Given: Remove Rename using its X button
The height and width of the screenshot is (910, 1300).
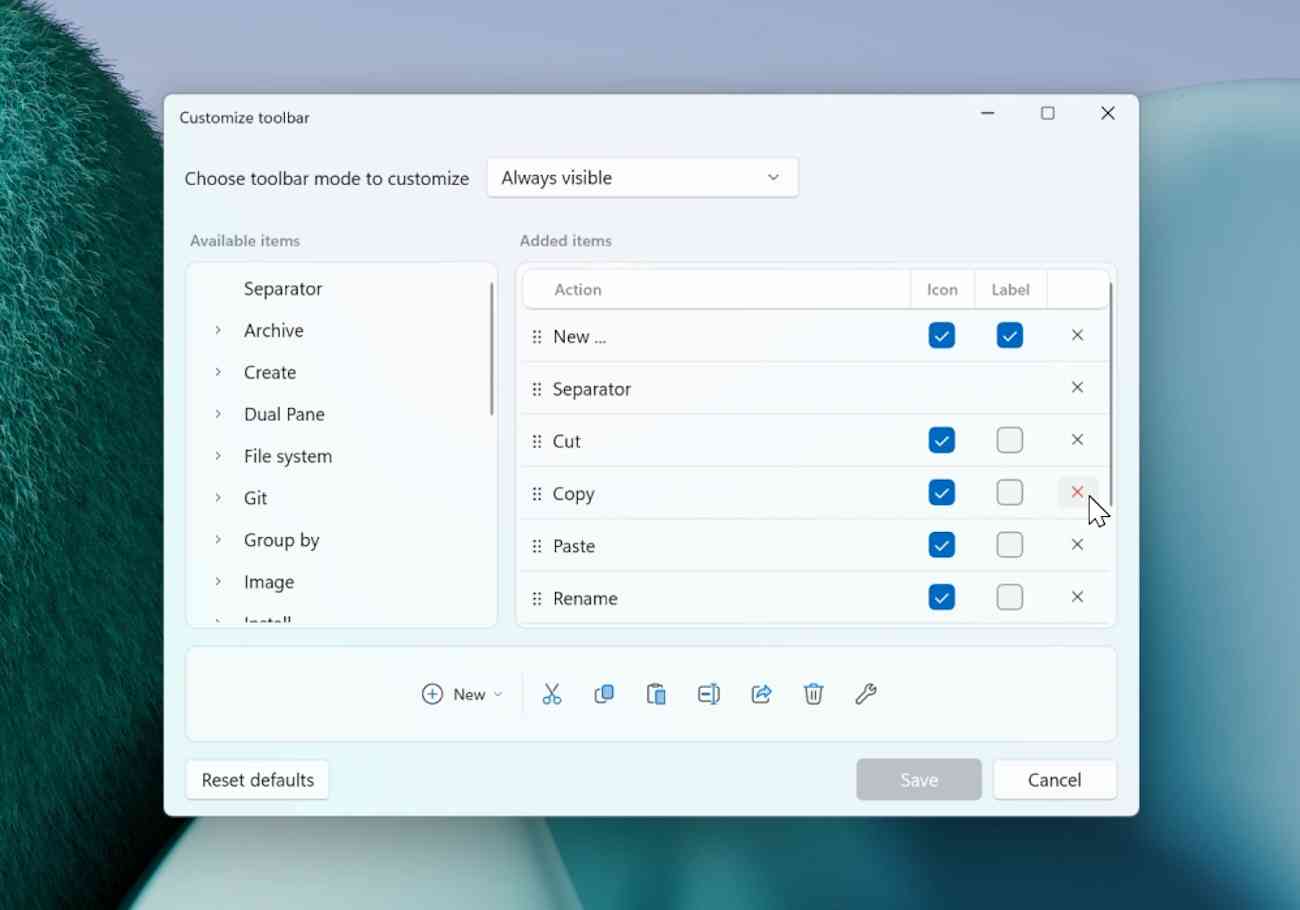Looking at the screenshot, I should [1077, 597].
